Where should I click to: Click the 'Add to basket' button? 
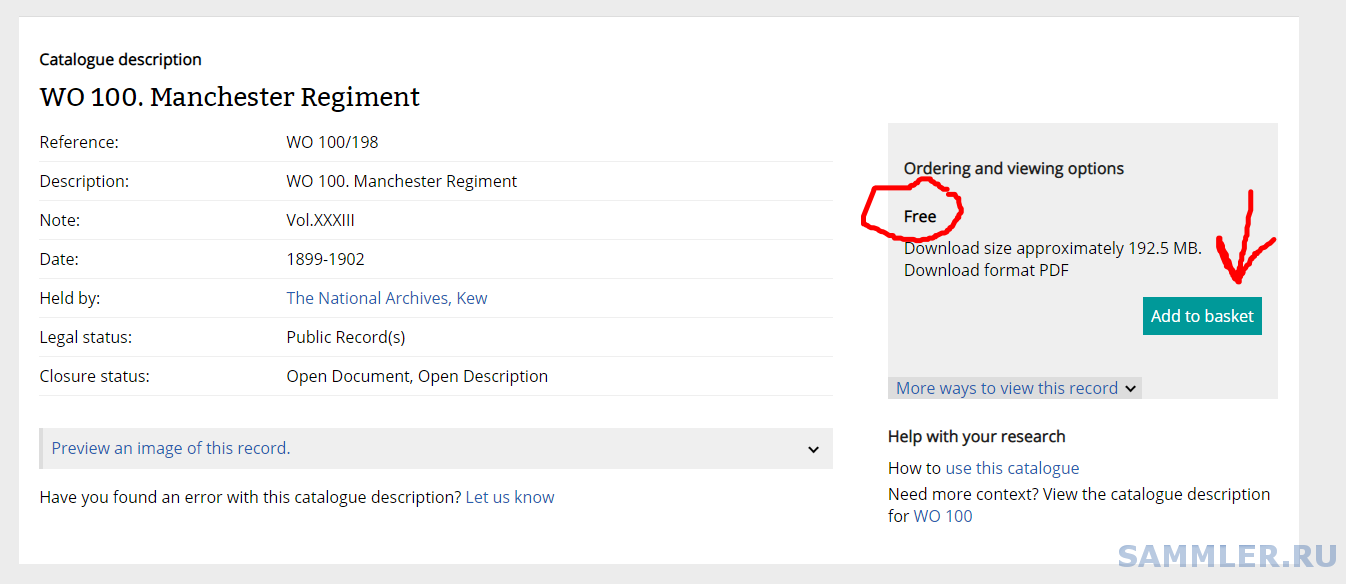tap(1201, 316)
